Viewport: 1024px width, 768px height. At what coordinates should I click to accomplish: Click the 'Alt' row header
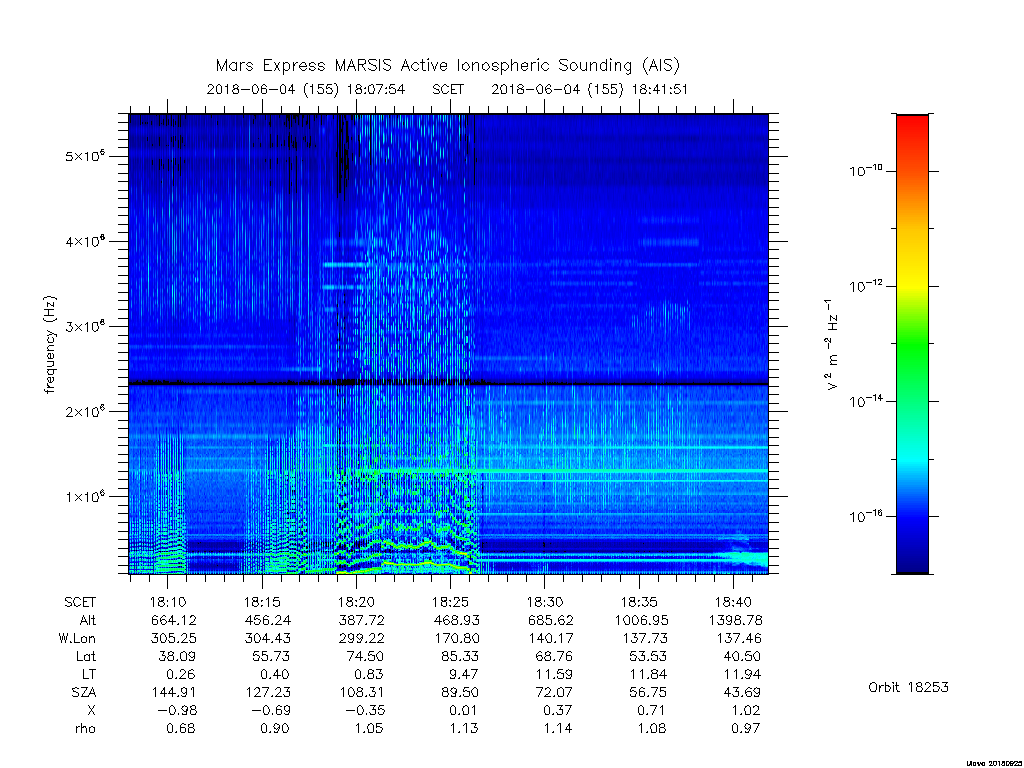(x=88, y=620)
